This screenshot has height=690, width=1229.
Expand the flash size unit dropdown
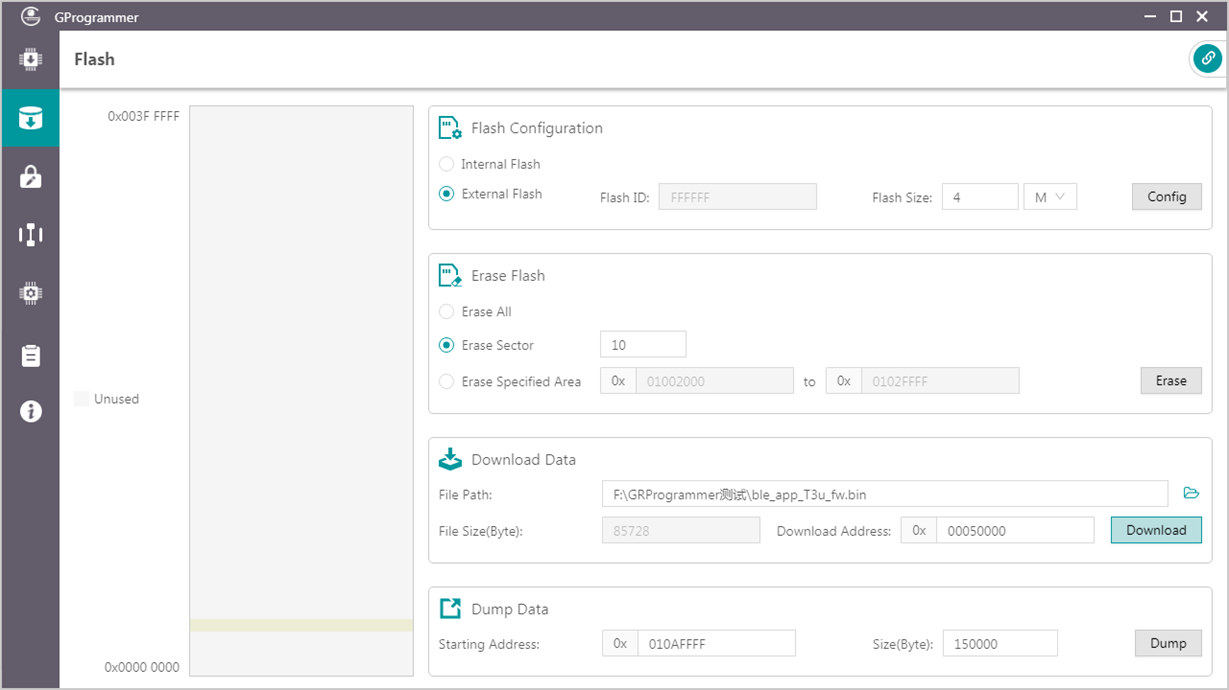pos(1050,197)
